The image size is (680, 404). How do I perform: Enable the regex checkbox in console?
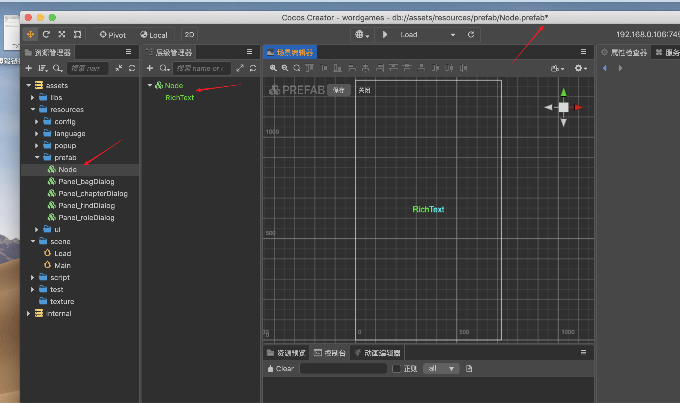click(396, 369)
